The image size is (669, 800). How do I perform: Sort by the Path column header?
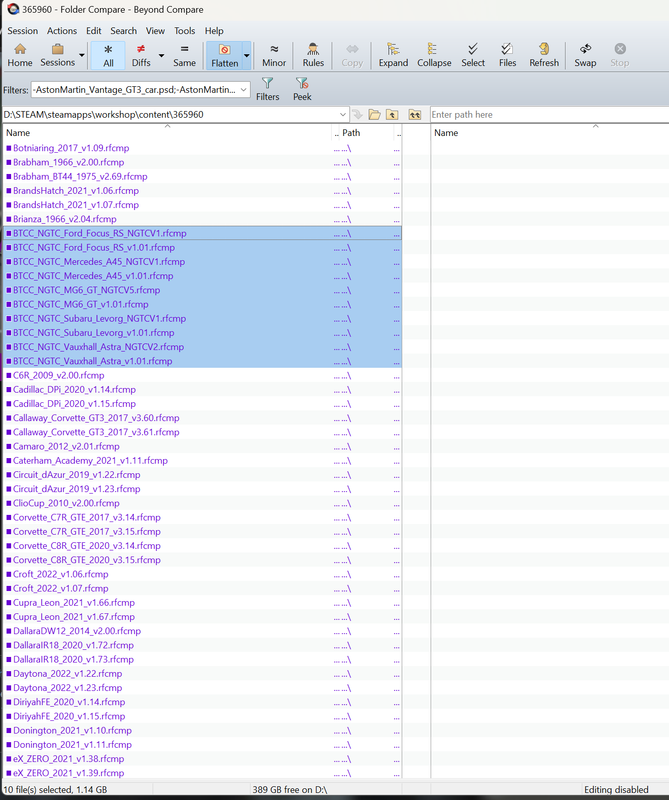[365, 133]
